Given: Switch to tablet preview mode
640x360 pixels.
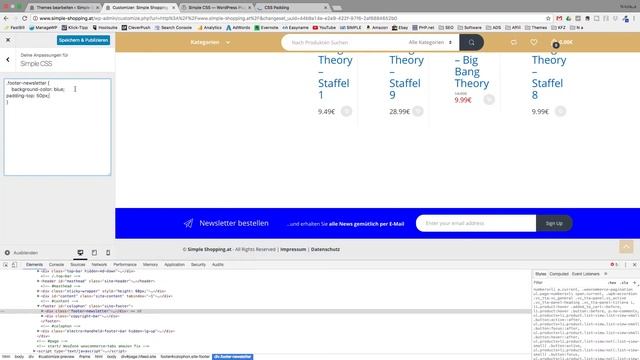Looking at the screenshot, I should (x=94, y=253).
